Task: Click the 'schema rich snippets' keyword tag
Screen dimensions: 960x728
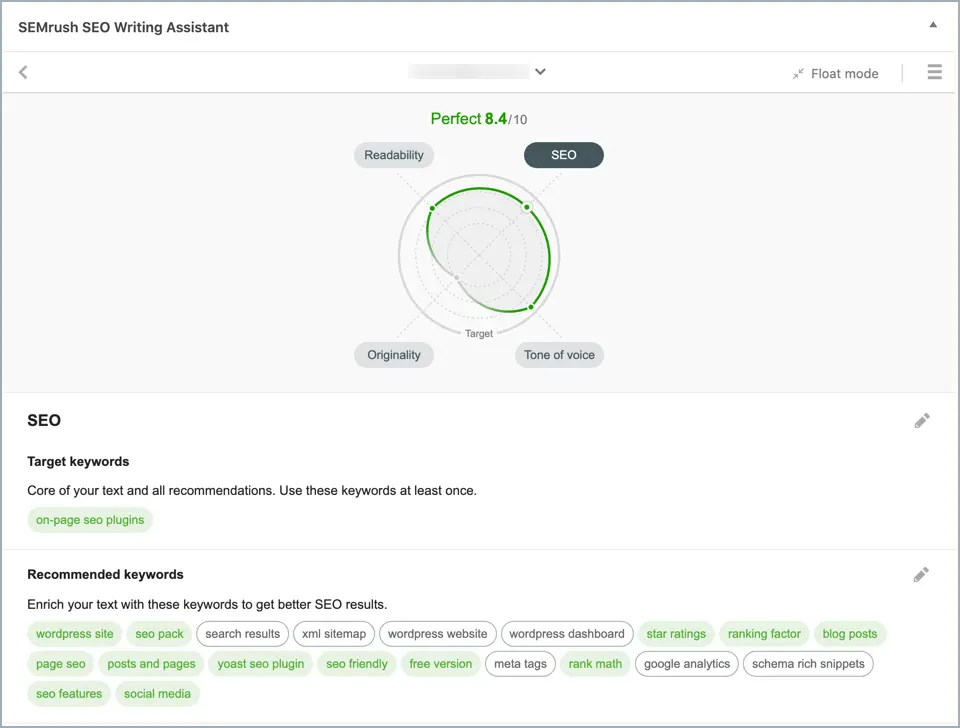Action: 808,664
